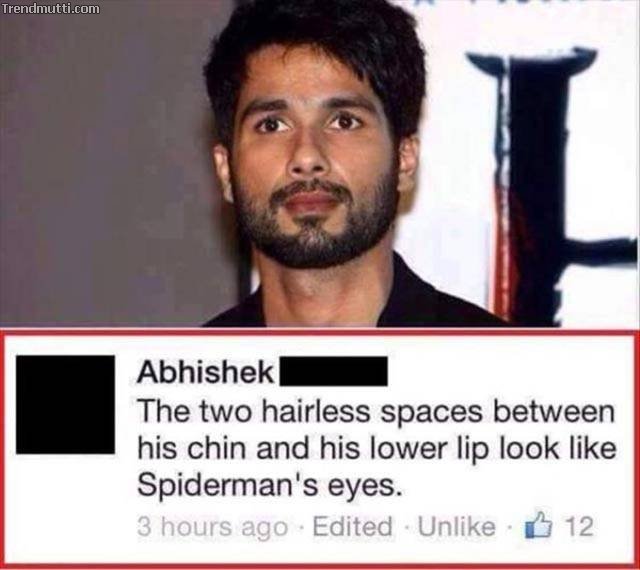Click the thumbs-up like icon

538,525
